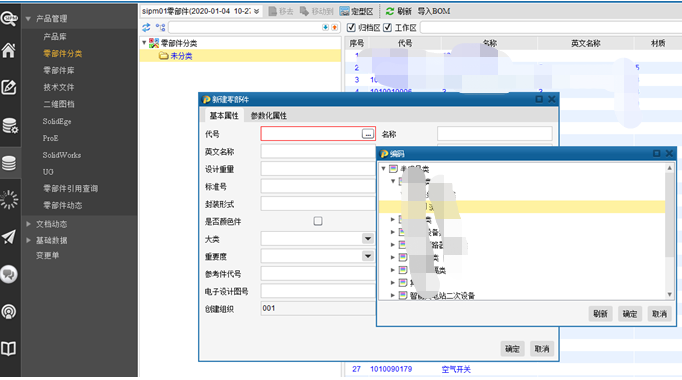Viewport: 682px width, 380px height.
Task: Open SolidEge in the left menu
Action: (x=57, y=121)
